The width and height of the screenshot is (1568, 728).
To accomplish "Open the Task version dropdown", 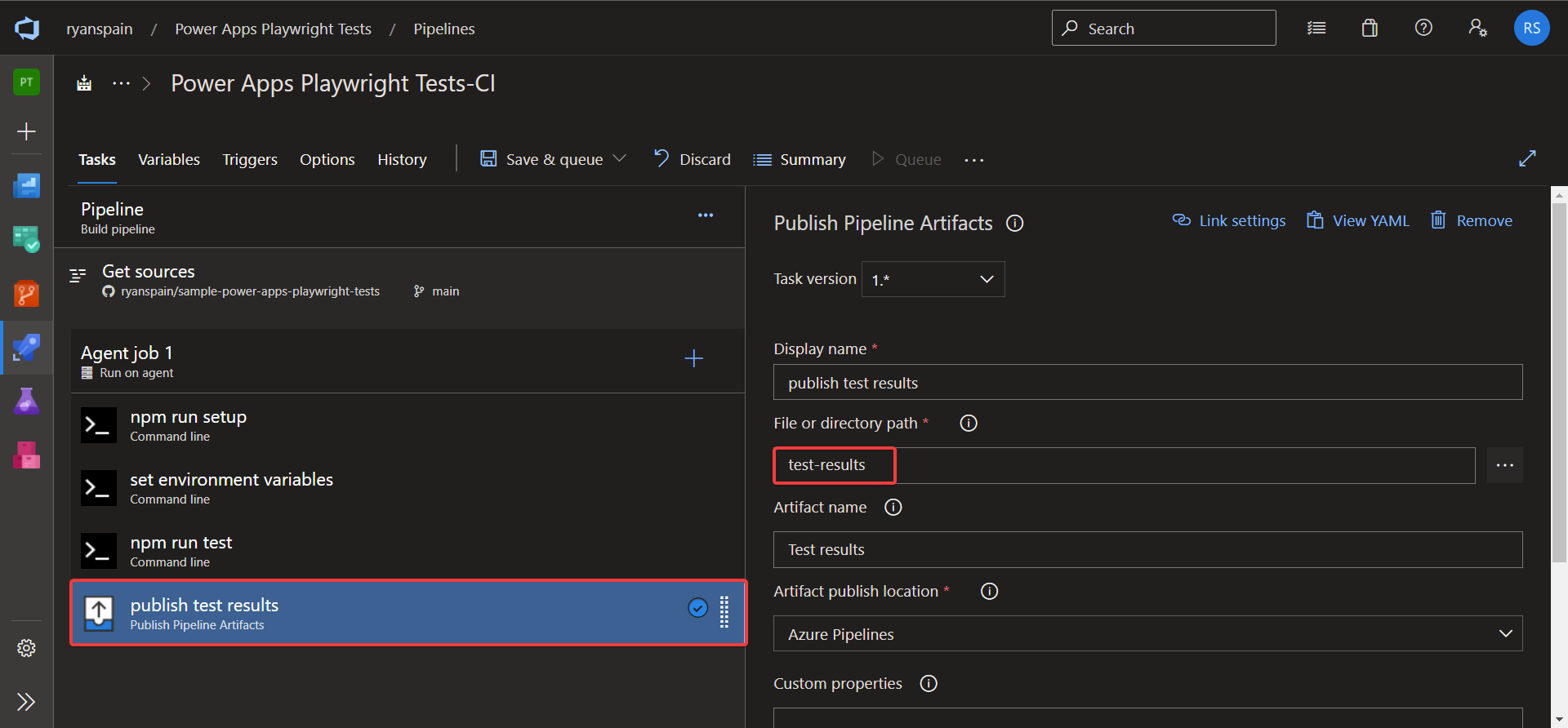I will point(933,279).
